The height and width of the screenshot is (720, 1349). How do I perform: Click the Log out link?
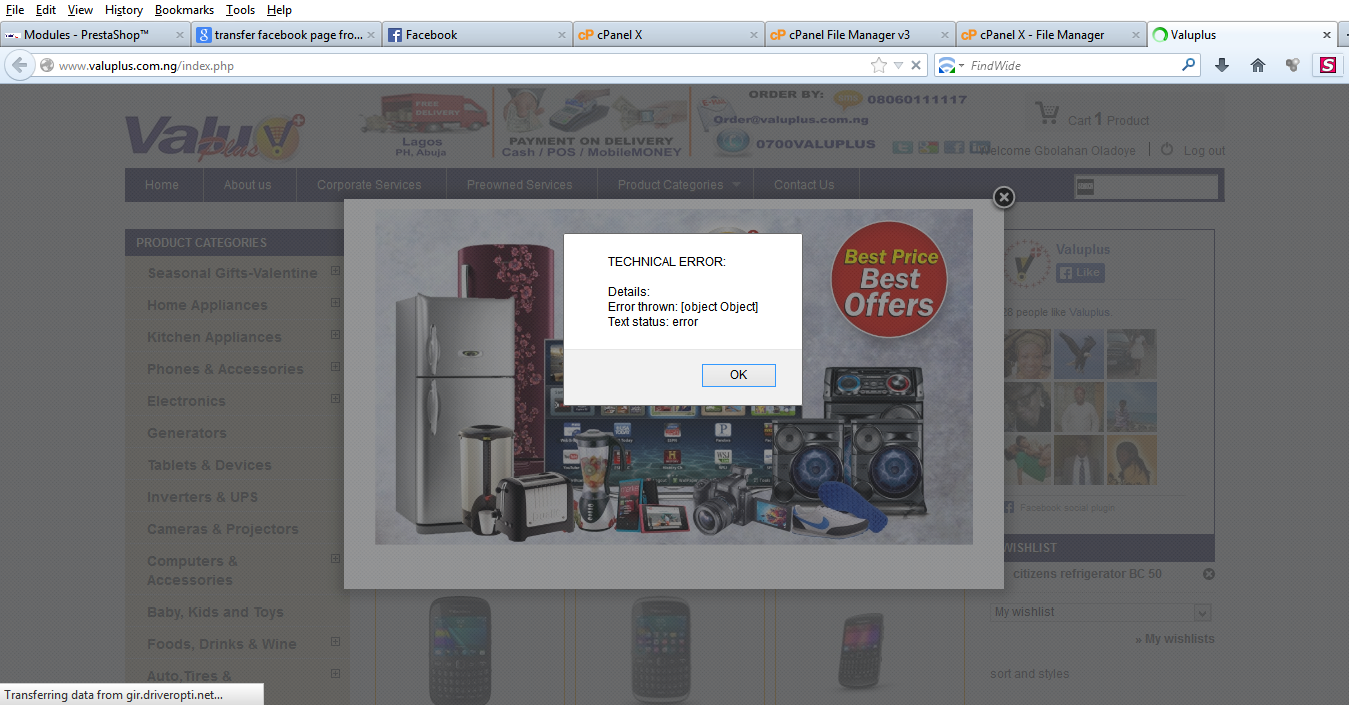(x=1204, y=151)
